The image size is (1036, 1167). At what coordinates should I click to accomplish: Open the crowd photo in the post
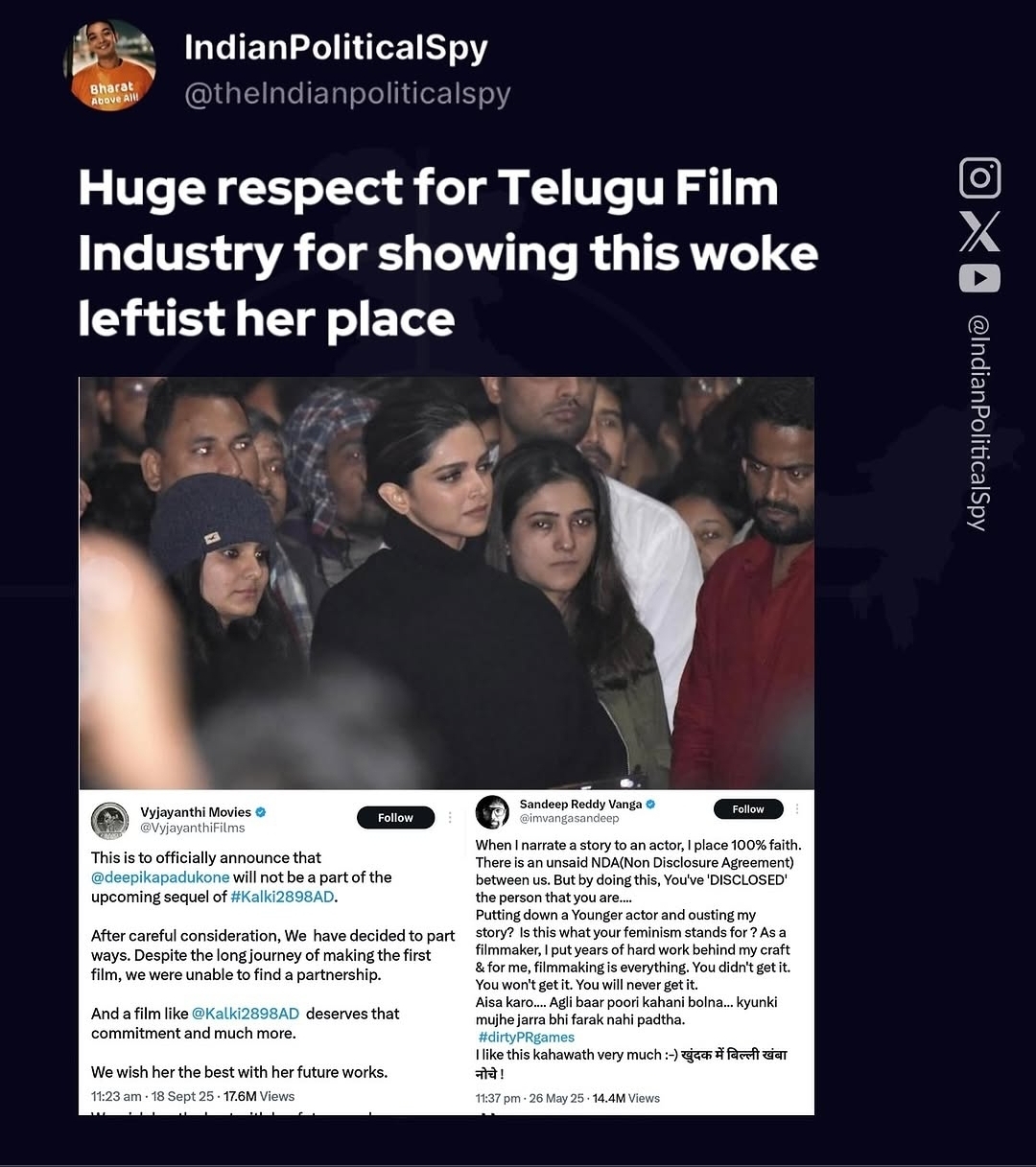coord(446,583)
